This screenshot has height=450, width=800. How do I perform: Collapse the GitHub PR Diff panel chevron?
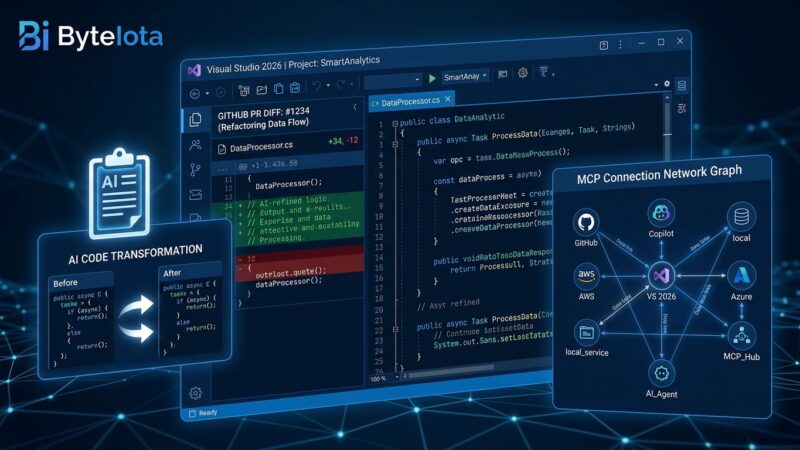click(355, 107)
